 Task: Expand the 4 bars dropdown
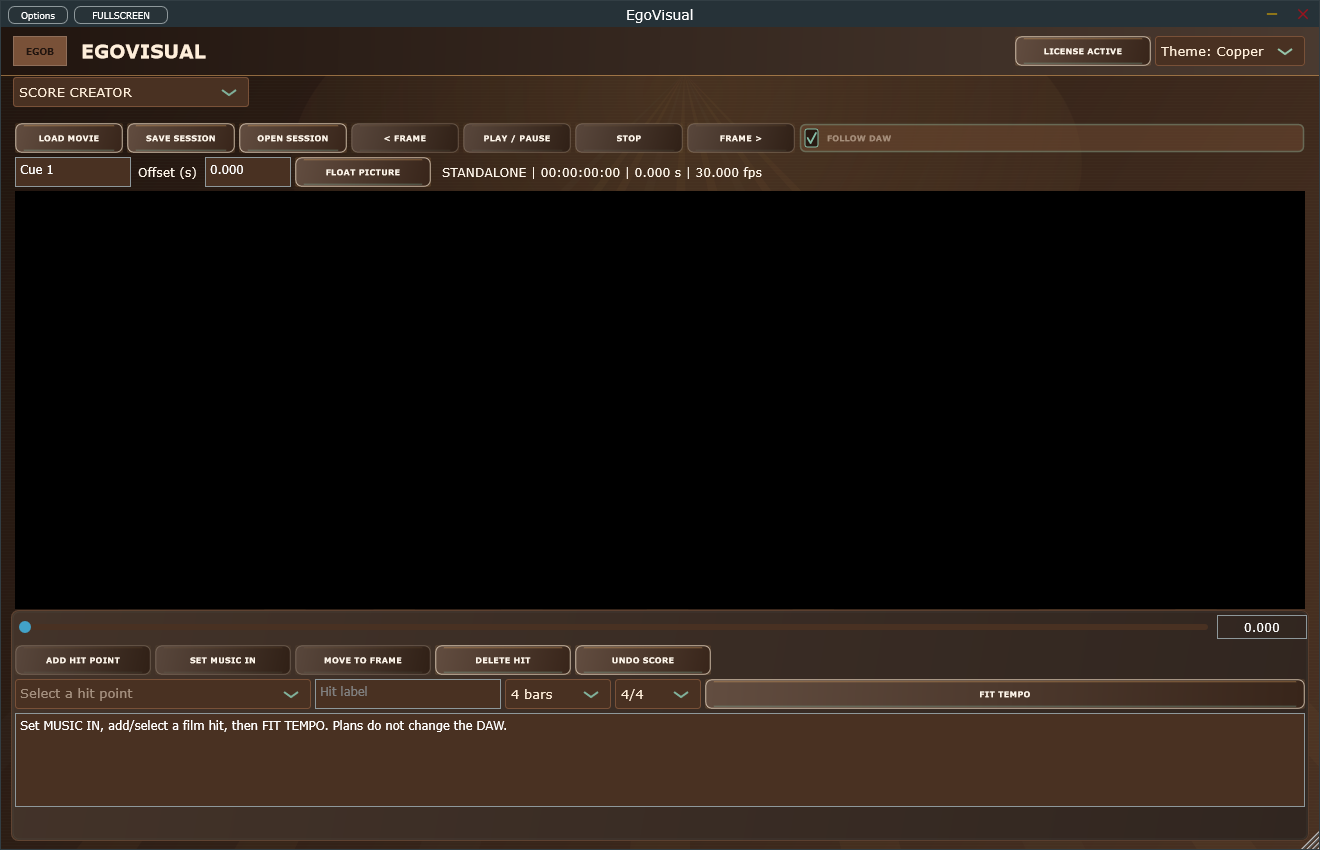[x=558, y=694]
